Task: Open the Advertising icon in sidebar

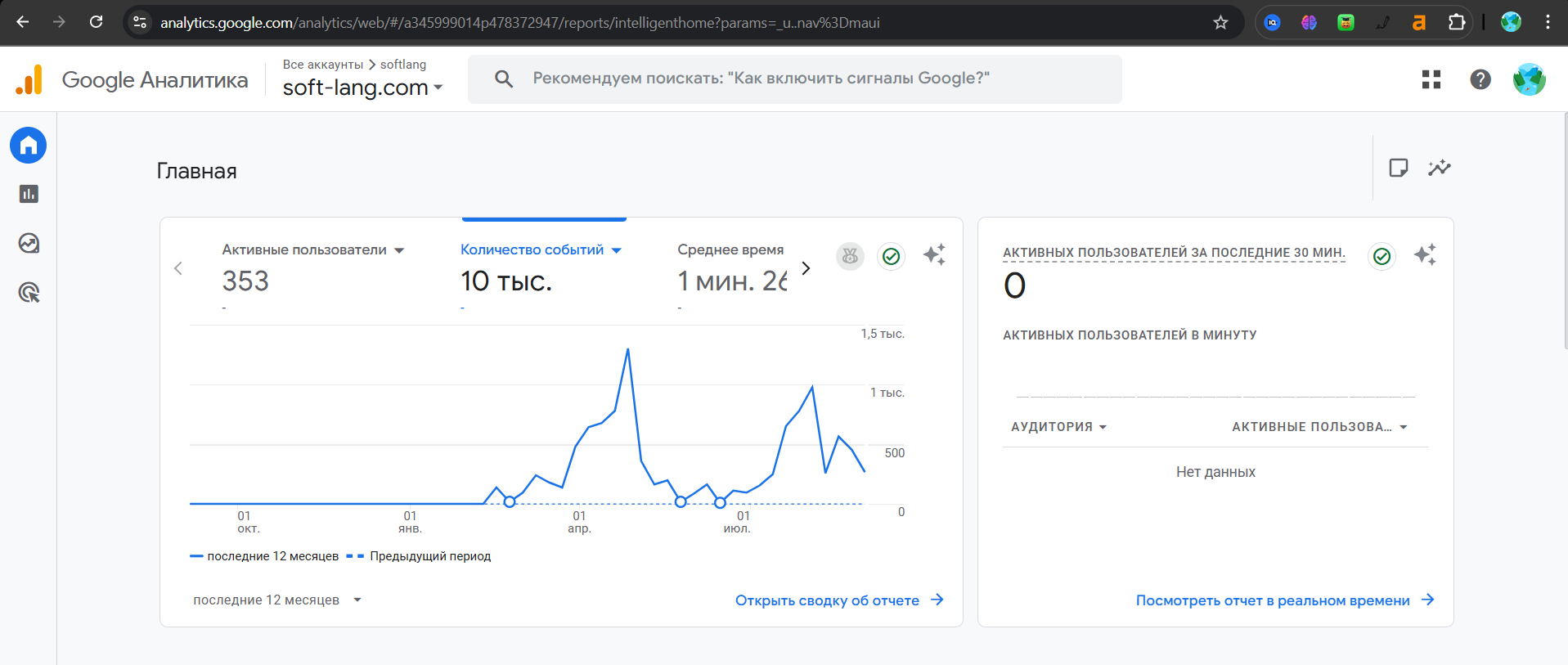Action: pos(29,292)
